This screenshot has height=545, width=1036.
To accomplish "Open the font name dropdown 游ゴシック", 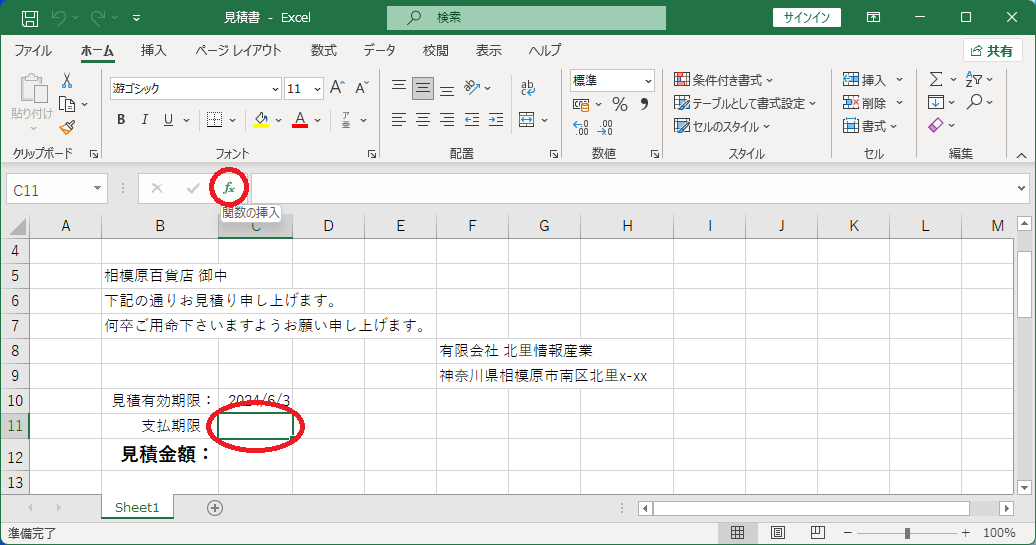I will coord(276,89).
